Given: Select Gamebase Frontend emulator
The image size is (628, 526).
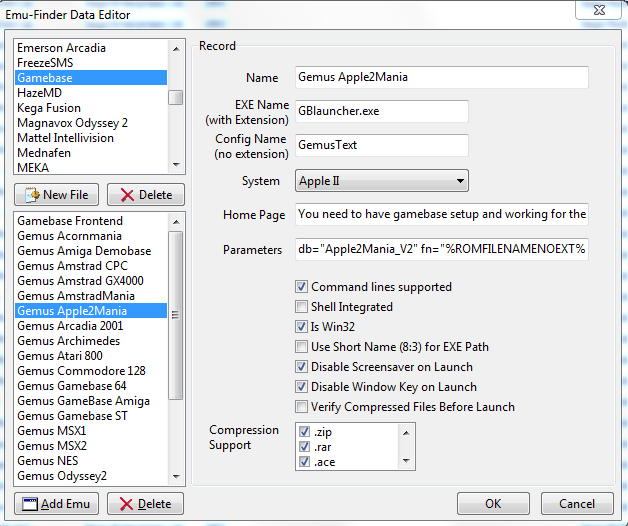Looking at the screenshot, I should pos(91,221).
